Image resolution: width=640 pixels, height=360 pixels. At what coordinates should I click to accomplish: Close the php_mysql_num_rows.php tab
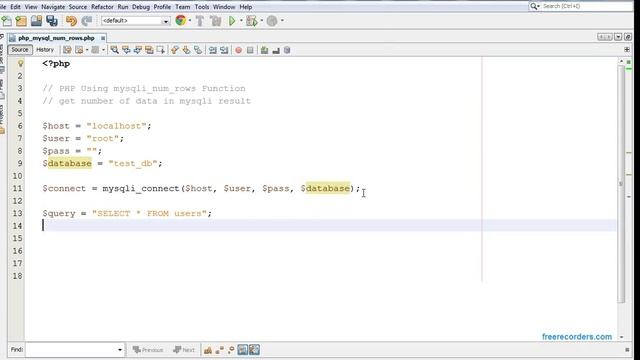coord(103,38)
